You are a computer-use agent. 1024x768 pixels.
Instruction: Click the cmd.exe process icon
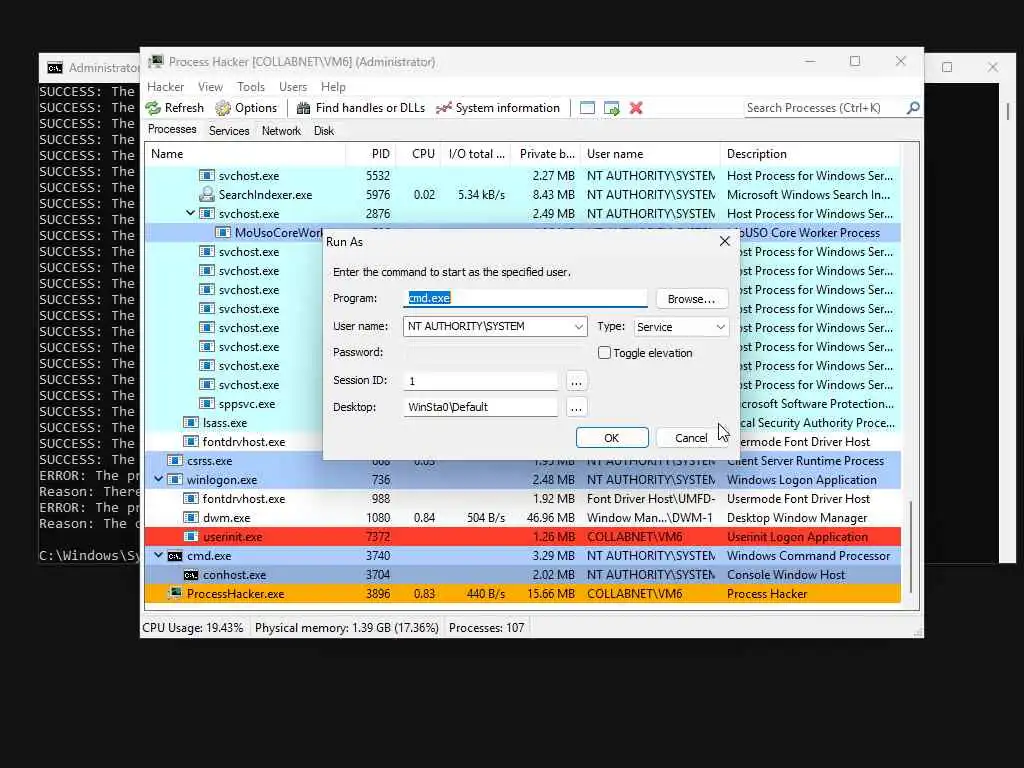pos(175,556)
